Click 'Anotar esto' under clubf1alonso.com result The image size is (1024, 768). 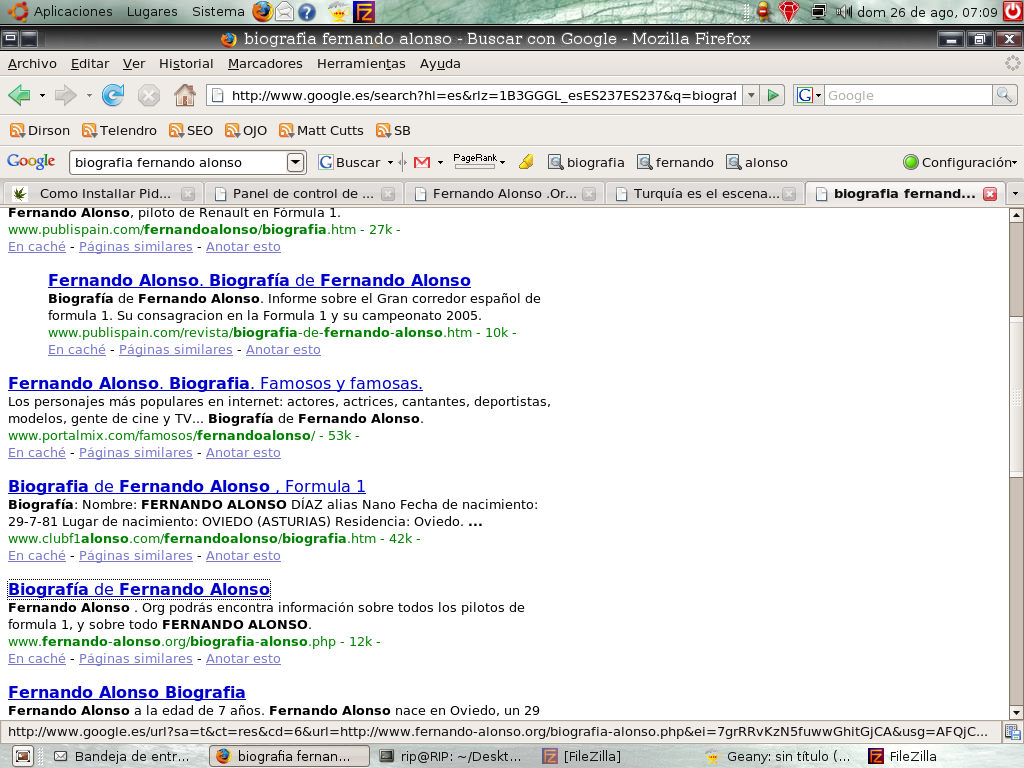243,556
